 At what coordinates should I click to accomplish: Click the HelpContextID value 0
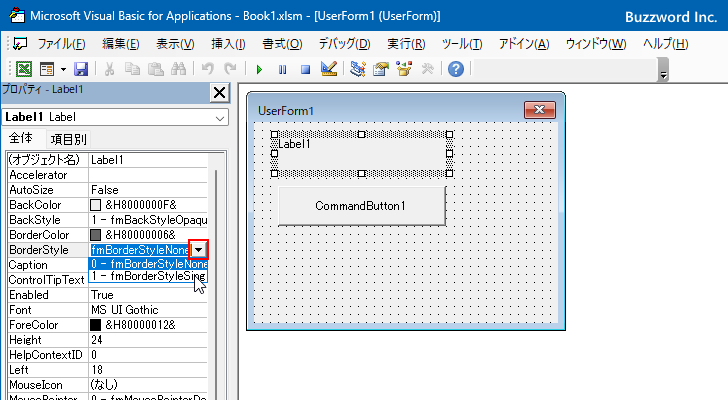point(148,355)
